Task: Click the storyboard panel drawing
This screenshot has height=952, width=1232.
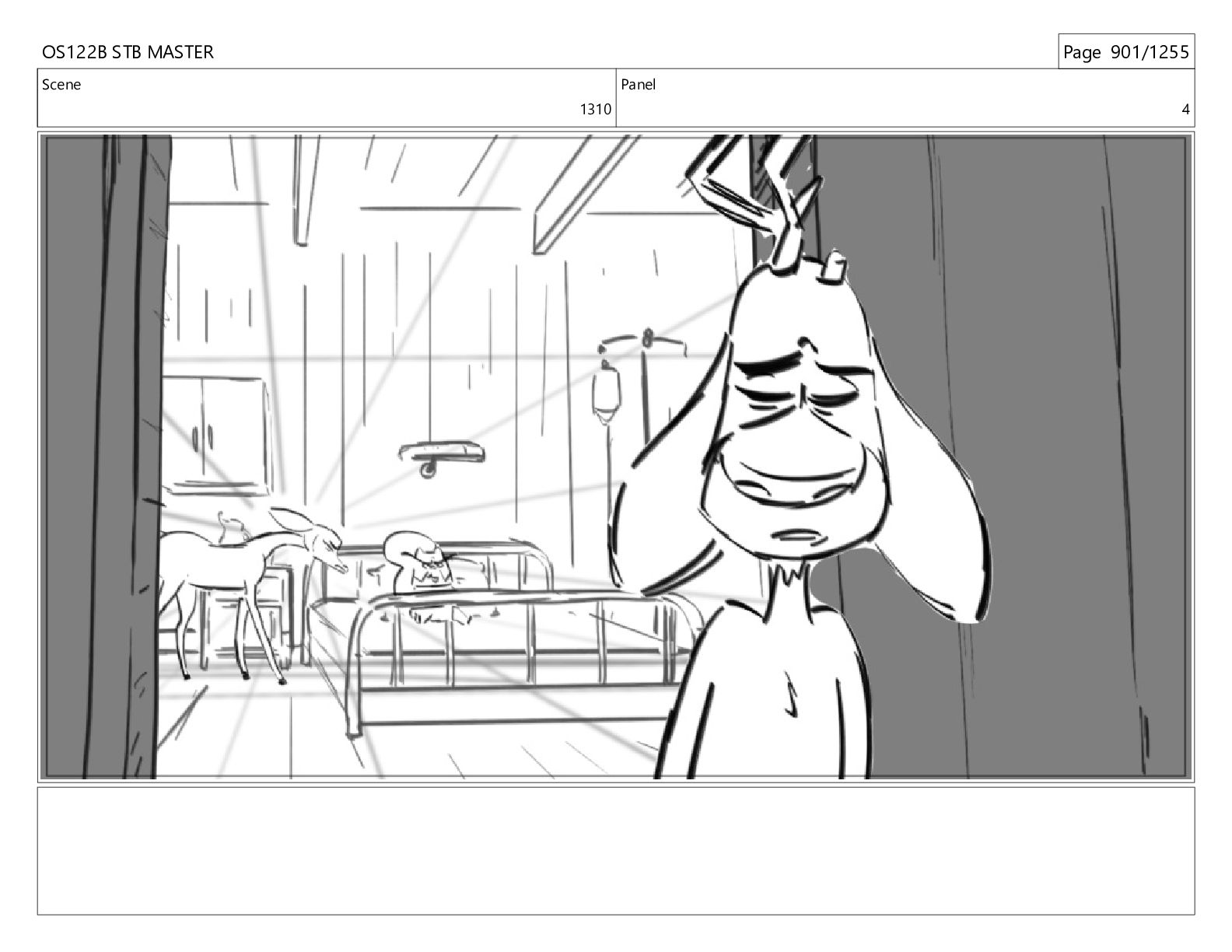Action: click(616, 457)
